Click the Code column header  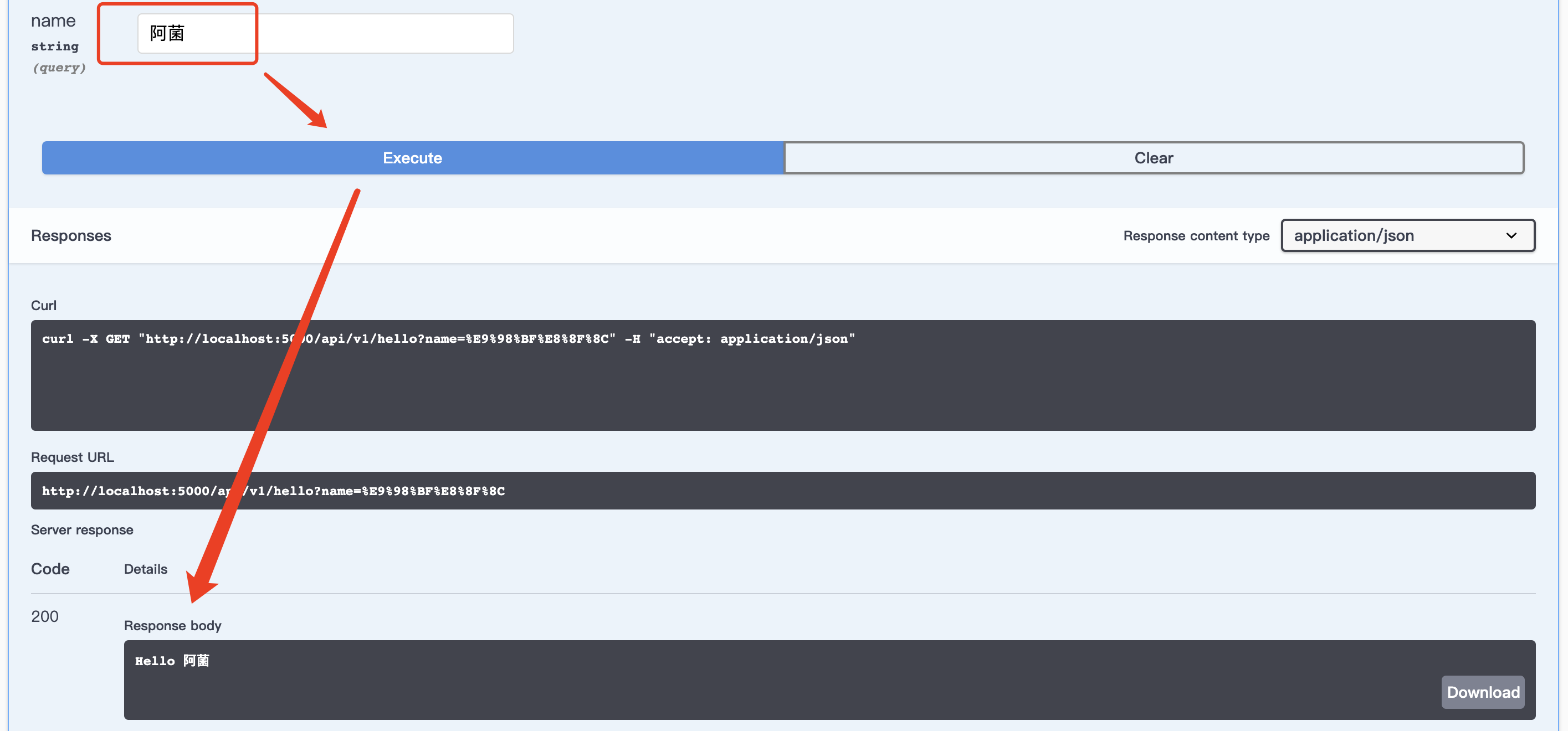pyautogui.click(x=50, y=569)
